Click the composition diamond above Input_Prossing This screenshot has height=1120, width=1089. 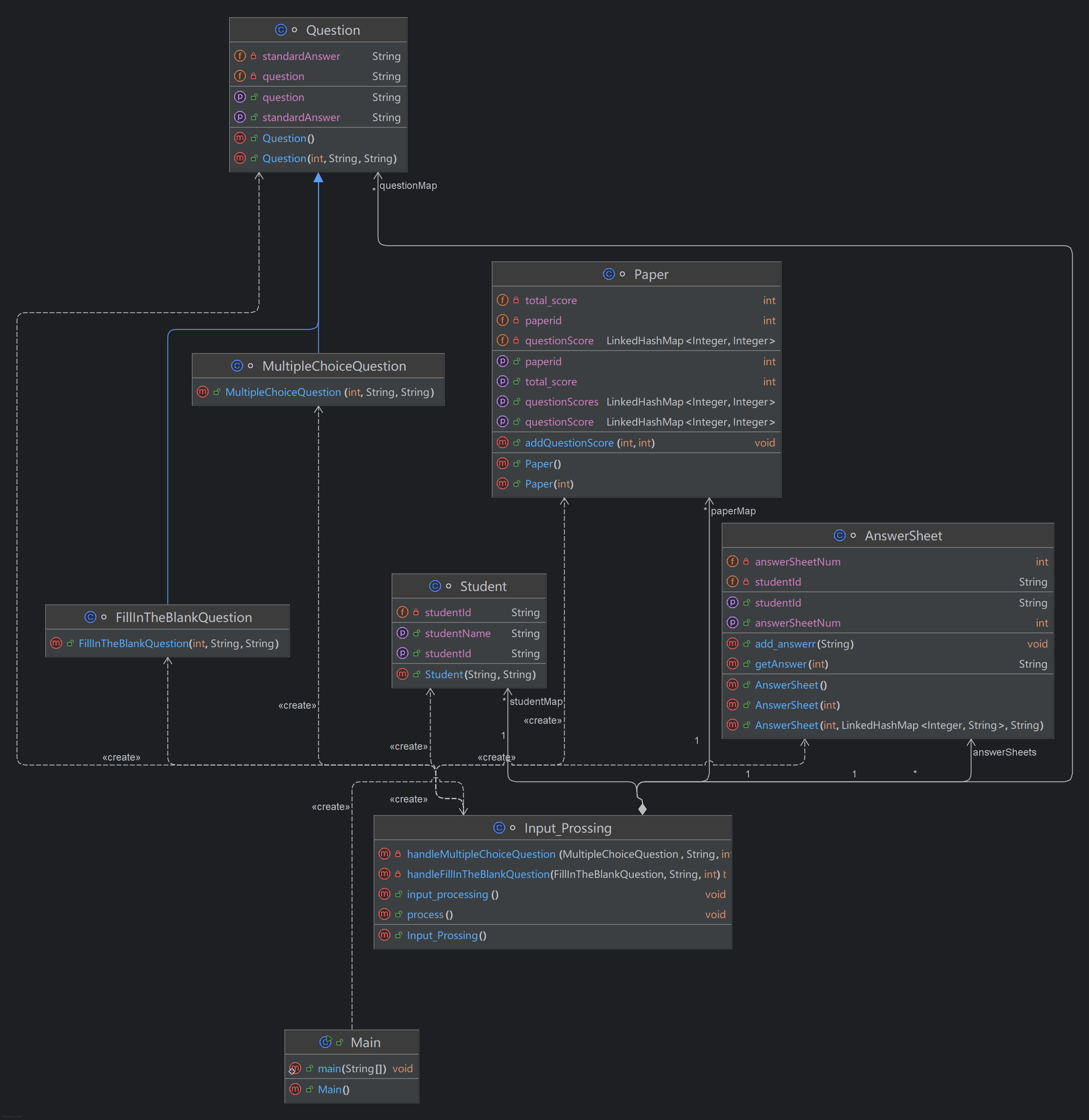click(643, 808)
